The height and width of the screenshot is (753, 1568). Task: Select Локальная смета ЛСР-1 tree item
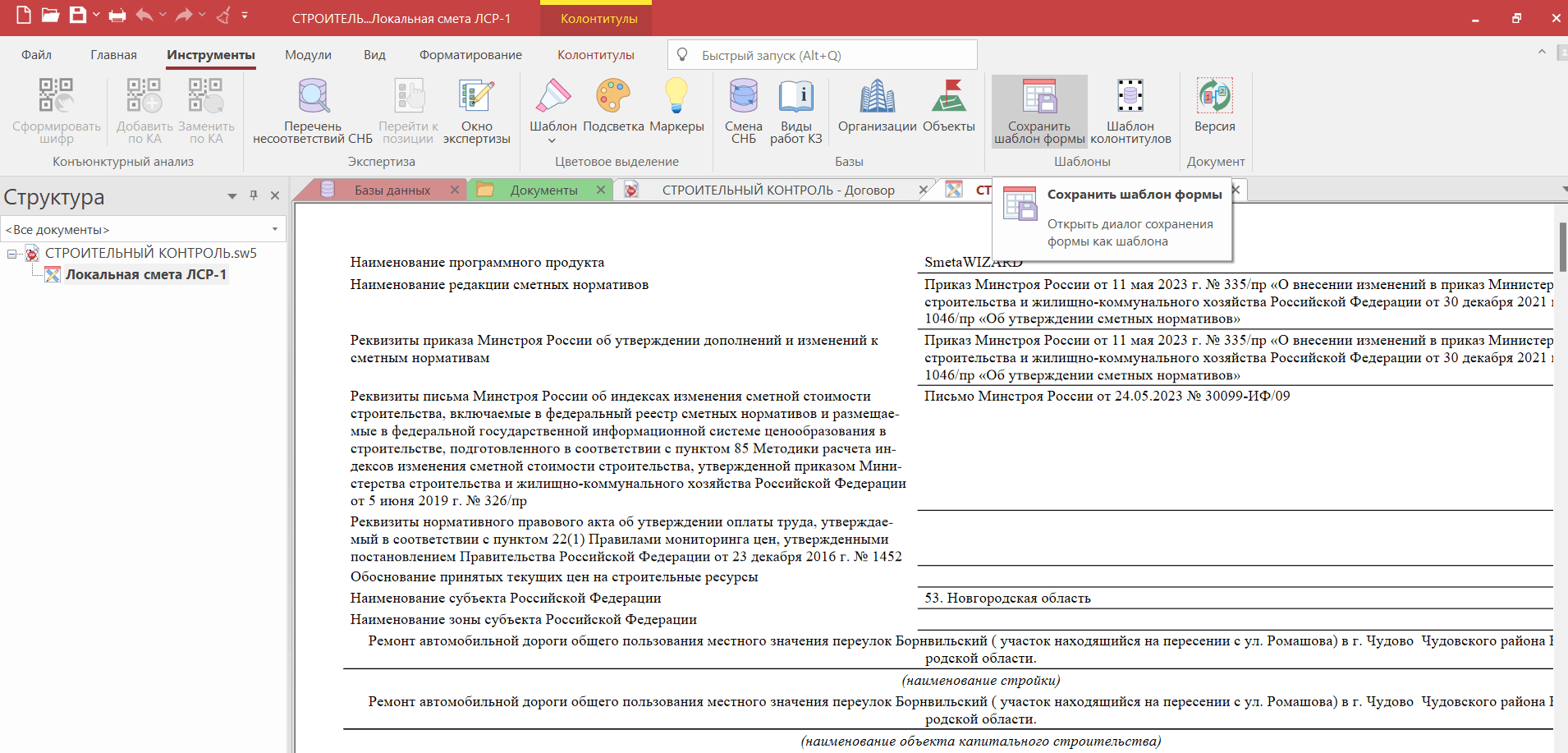(x=146, y=274)
